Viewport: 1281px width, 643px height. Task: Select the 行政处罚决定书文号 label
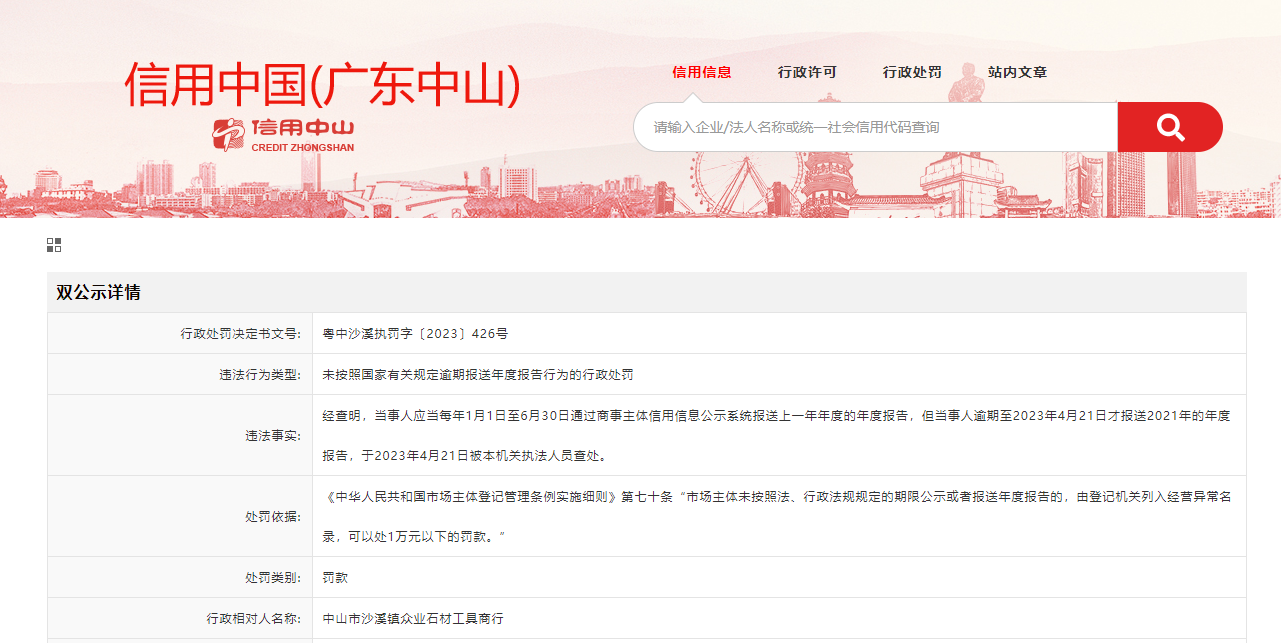click(x=240, y=333)
